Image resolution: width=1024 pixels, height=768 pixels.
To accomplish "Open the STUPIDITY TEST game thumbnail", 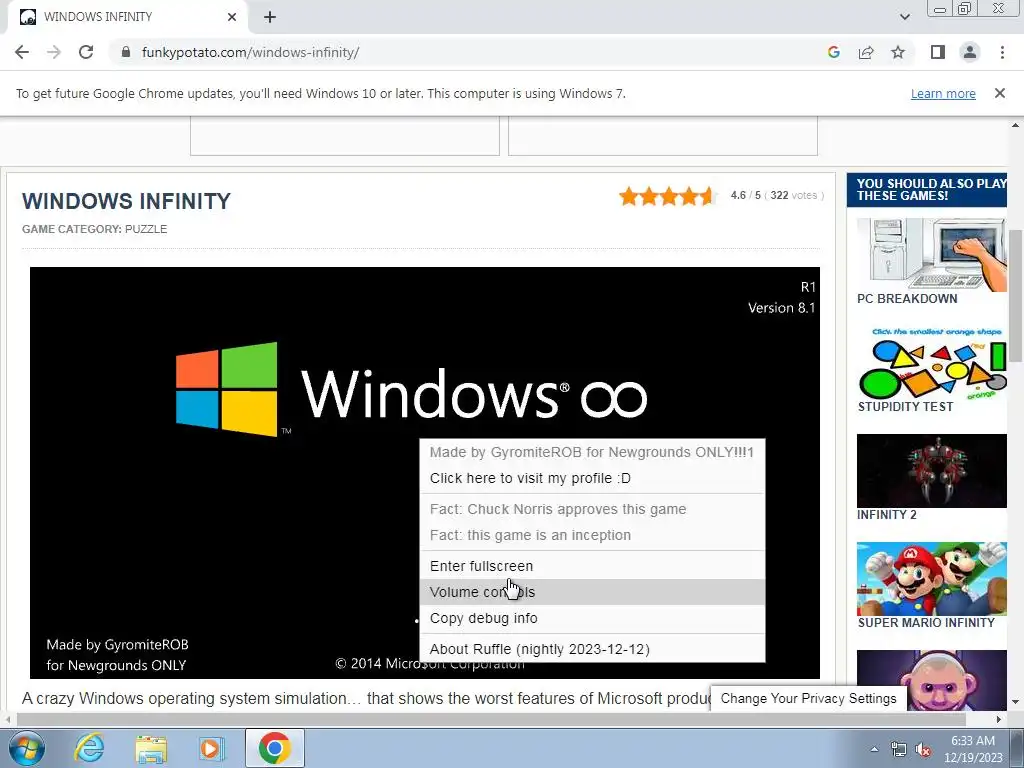I will coord(931,363).
